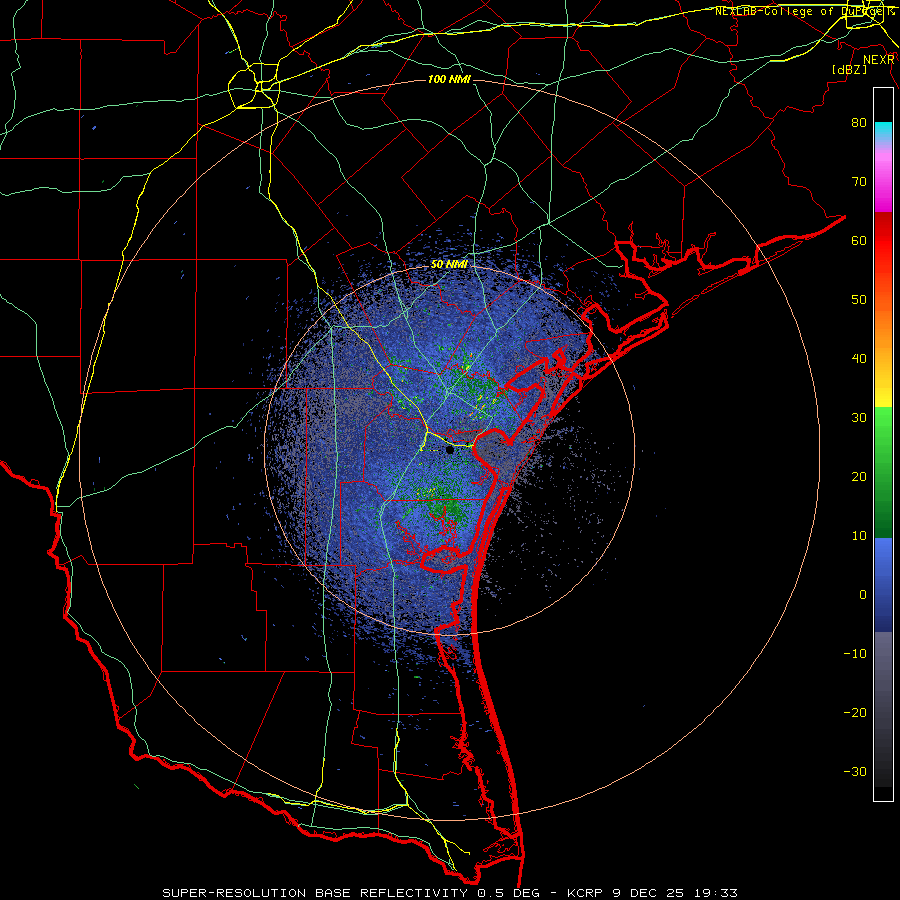Click the -30 value on the dBZ scale
Viewport: 900px width, 900px height.
click(855, 771)
